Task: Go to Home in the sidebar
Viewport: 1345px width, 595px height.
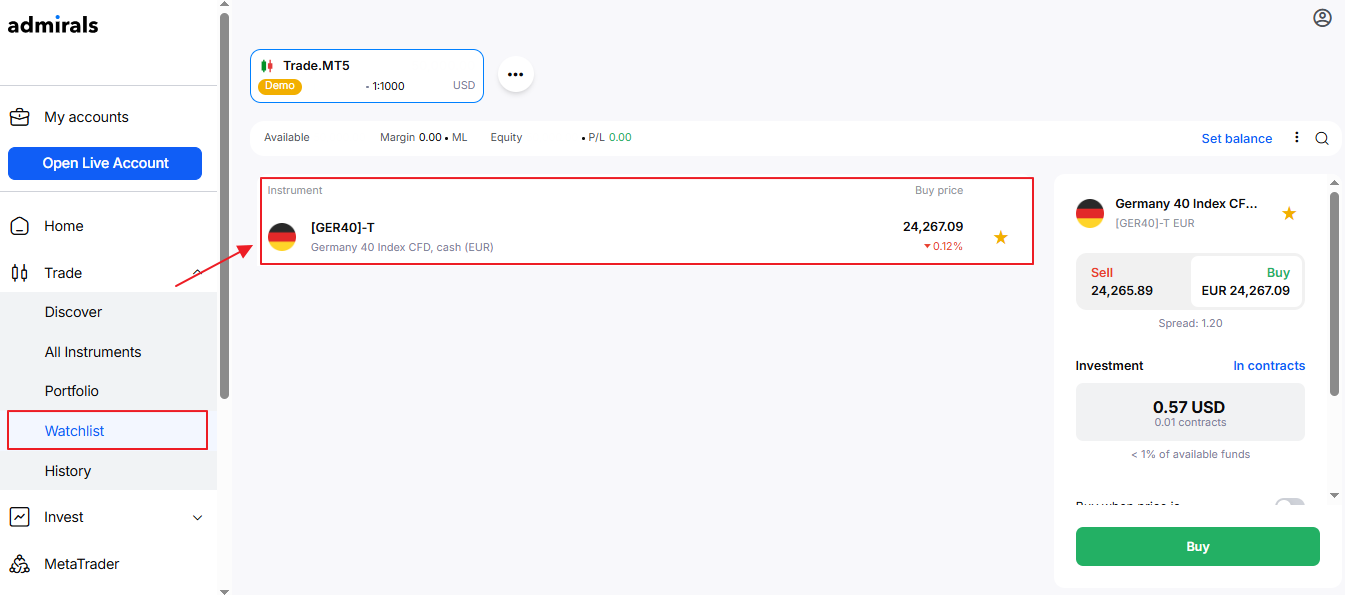Action: pos(64,226)
